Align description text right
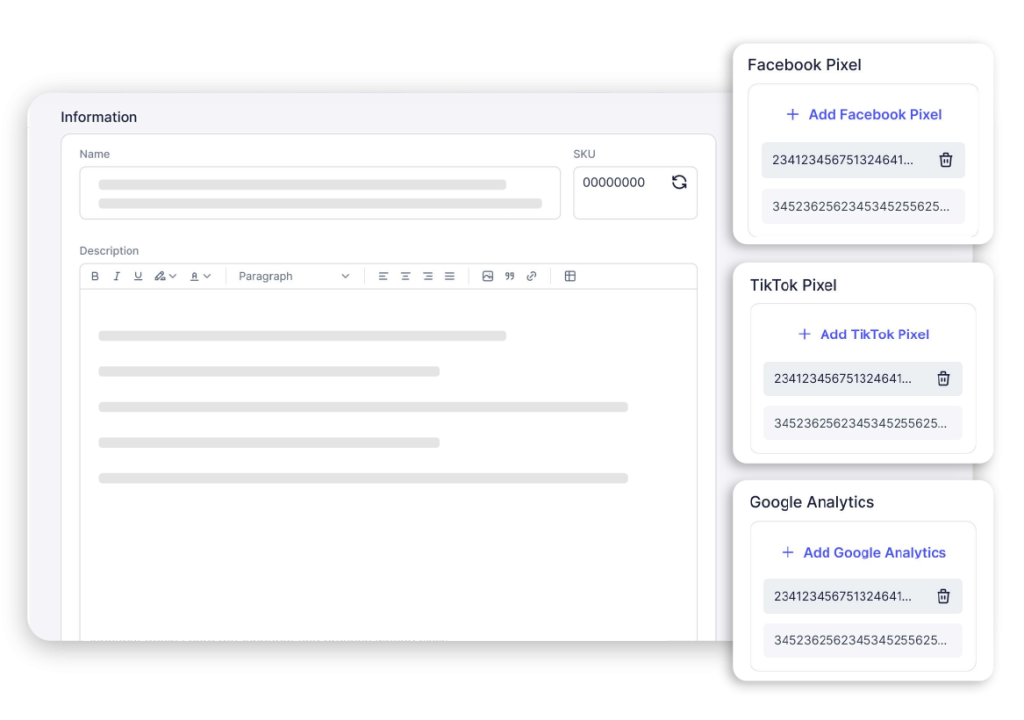 (427, 276)
